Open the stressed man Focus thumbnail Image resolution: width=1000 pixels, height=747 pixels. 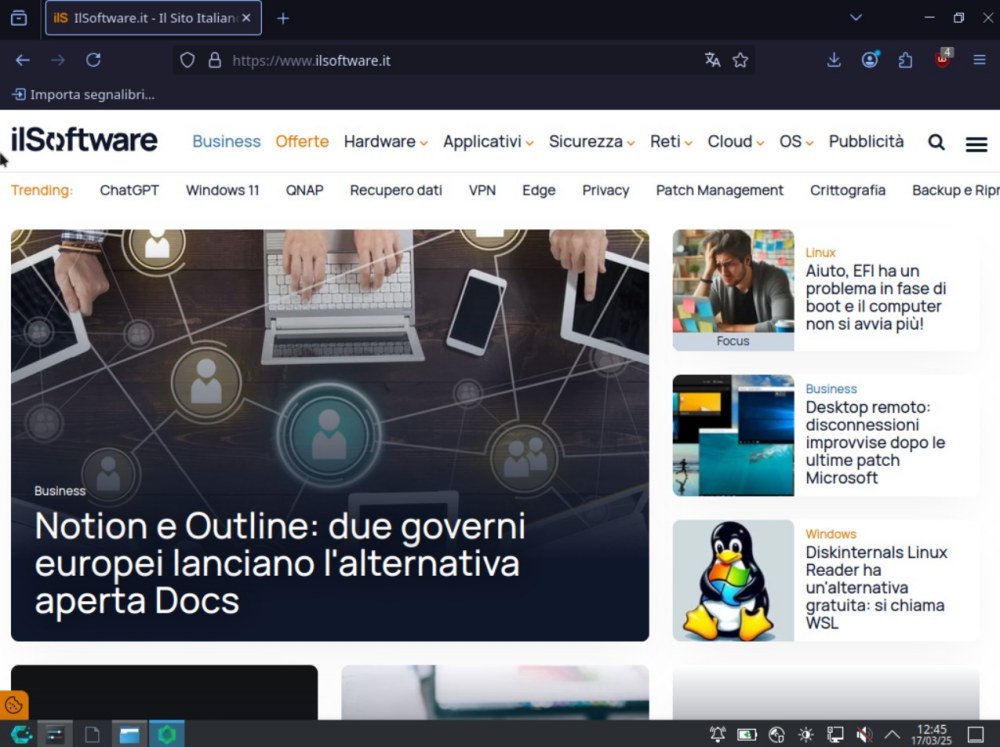click(x=733, y=290)
